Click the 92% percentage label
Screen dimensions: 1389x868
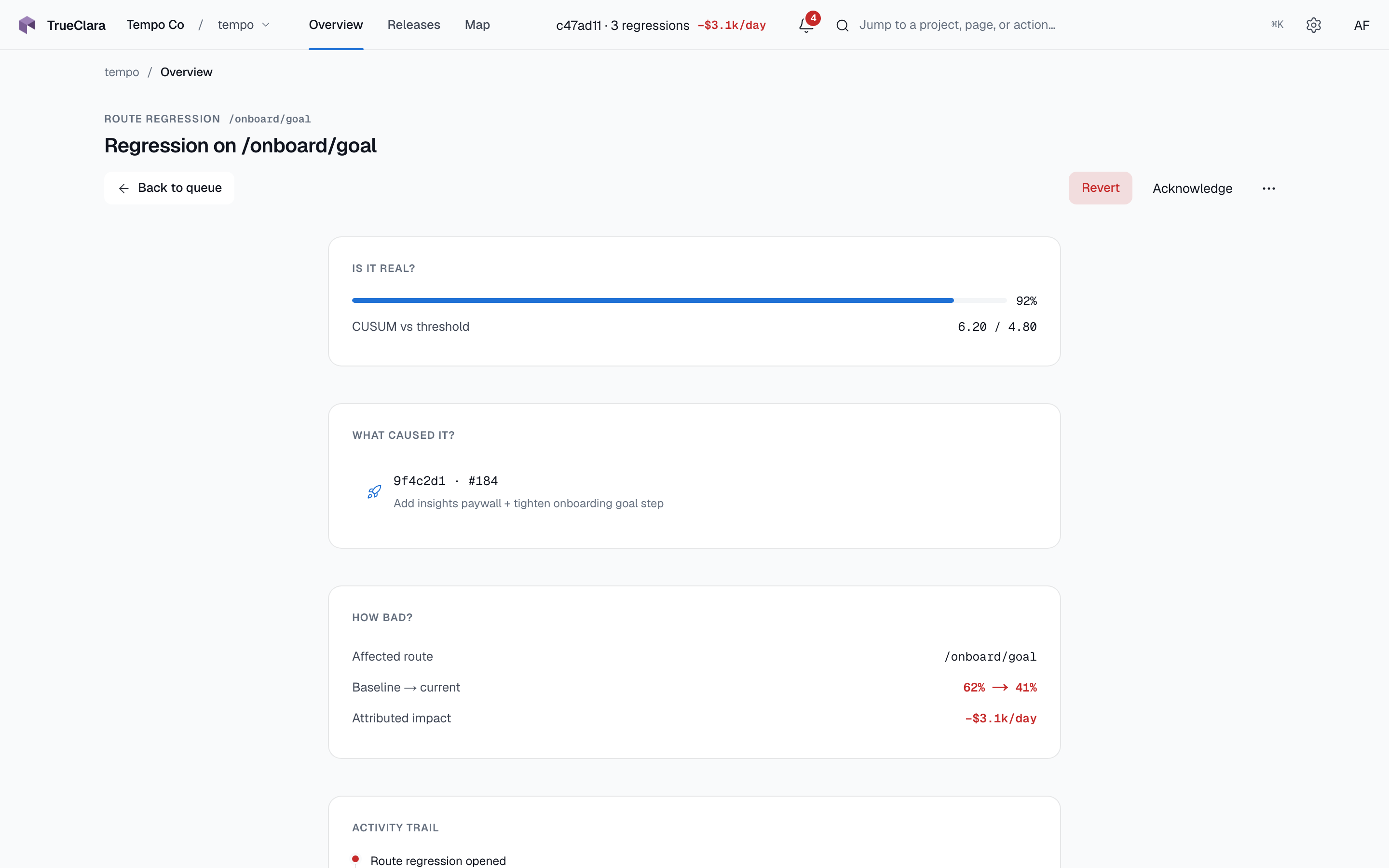(1026, 301)
